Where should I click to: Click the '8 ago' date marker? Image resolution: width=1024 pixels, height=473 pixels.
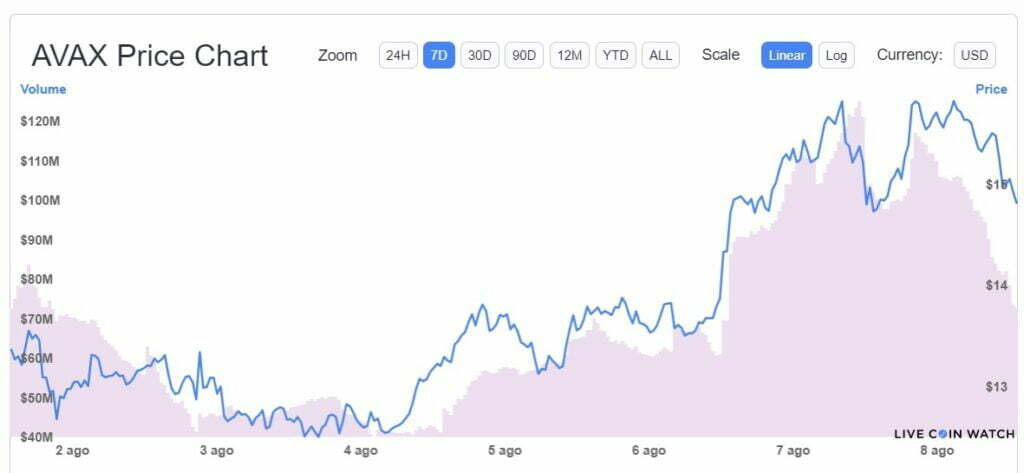pyautogui.click(x=937, y=451)
